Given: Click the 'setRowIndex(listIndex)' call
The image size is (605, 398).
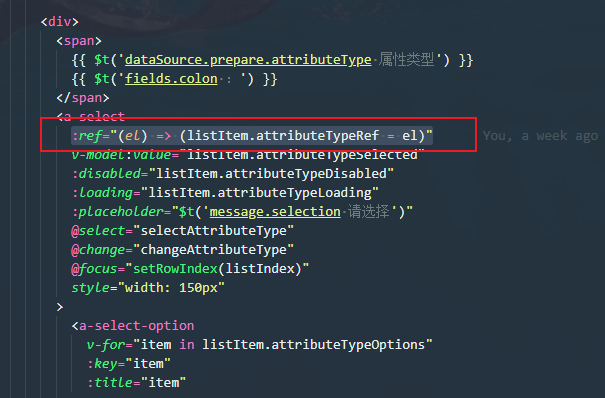Looking at the screenshot, I should click(217, 268).
